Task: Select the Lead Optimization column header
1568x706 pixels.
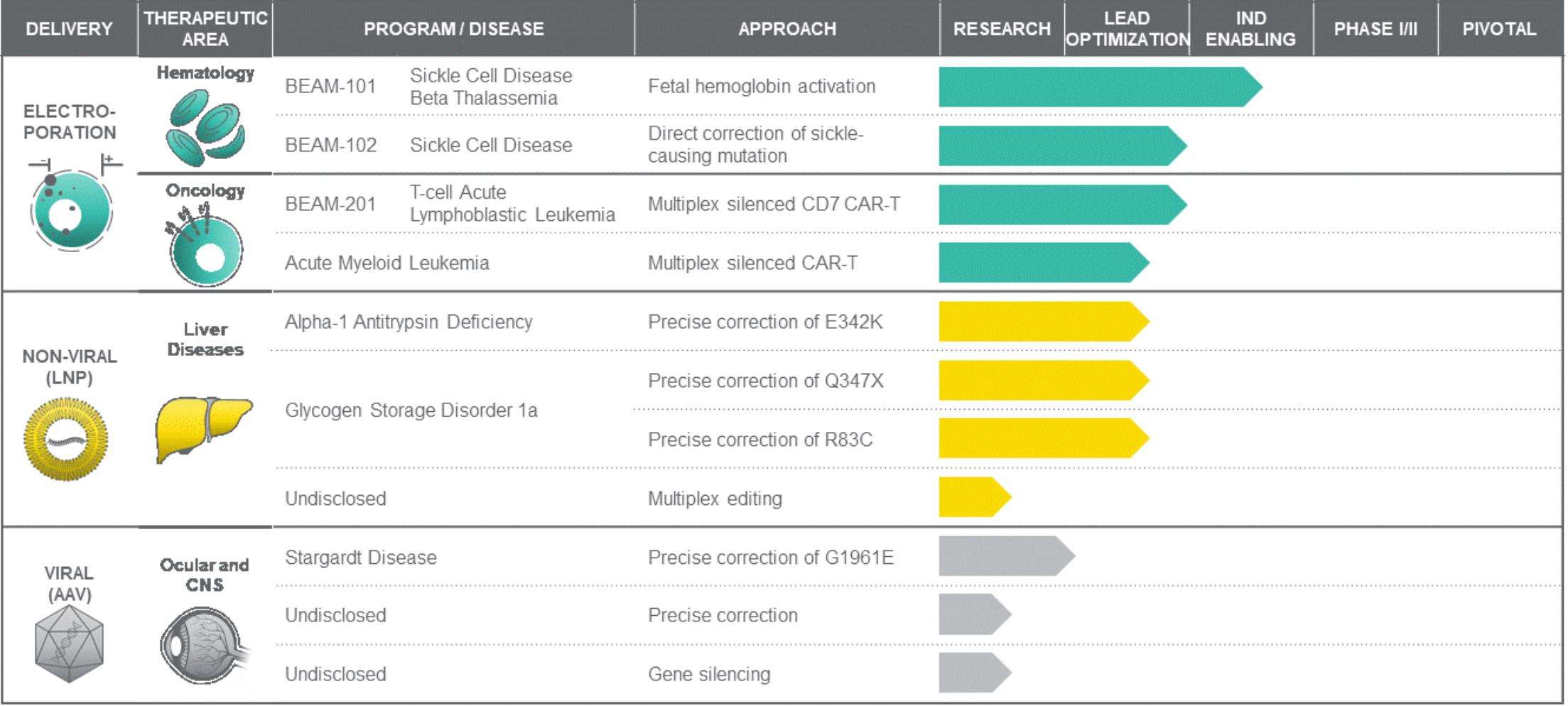Action: click(1127, 29)
